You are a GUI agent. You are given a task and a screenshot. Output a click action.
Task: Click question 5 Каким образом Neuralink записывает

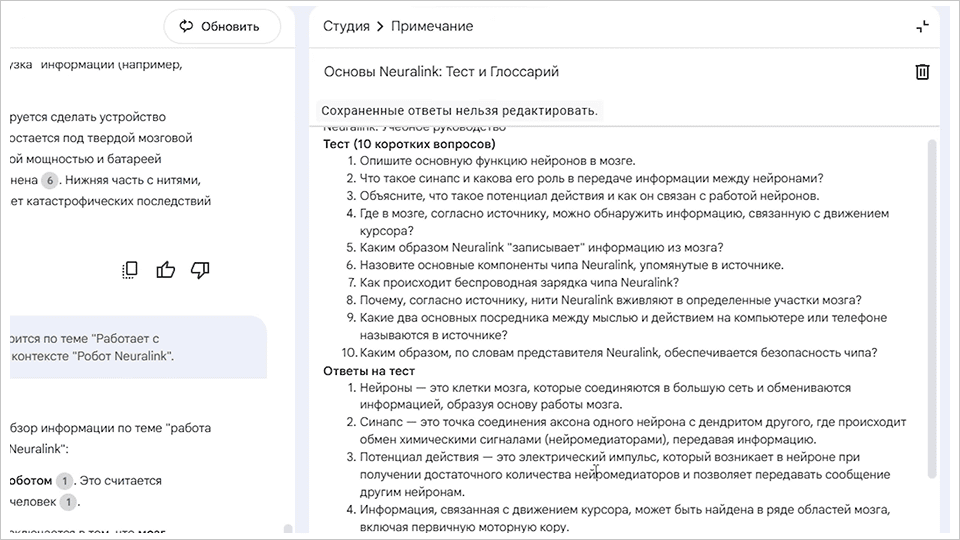pyautogui.click(x=541, y=247)
